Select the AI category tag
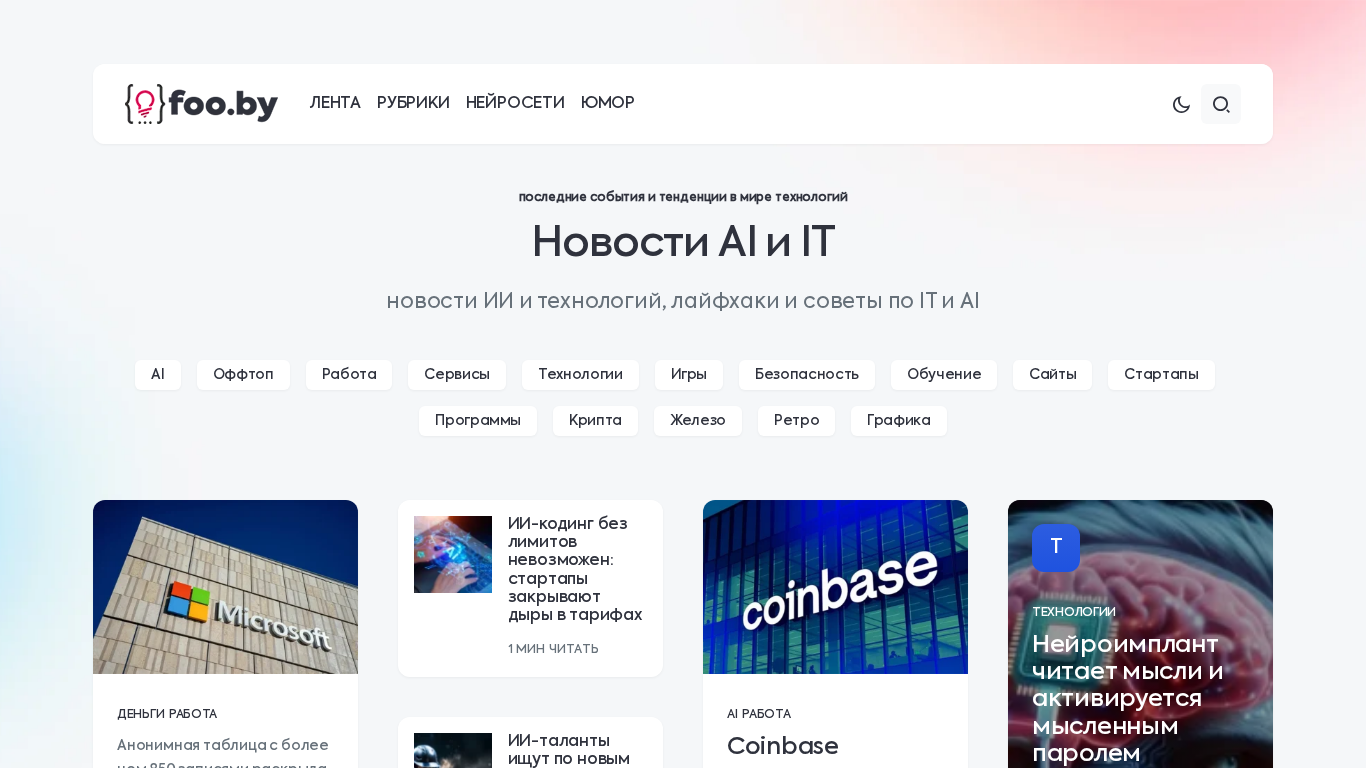This screenshot has width=1366, height=768. click(158, 375)
